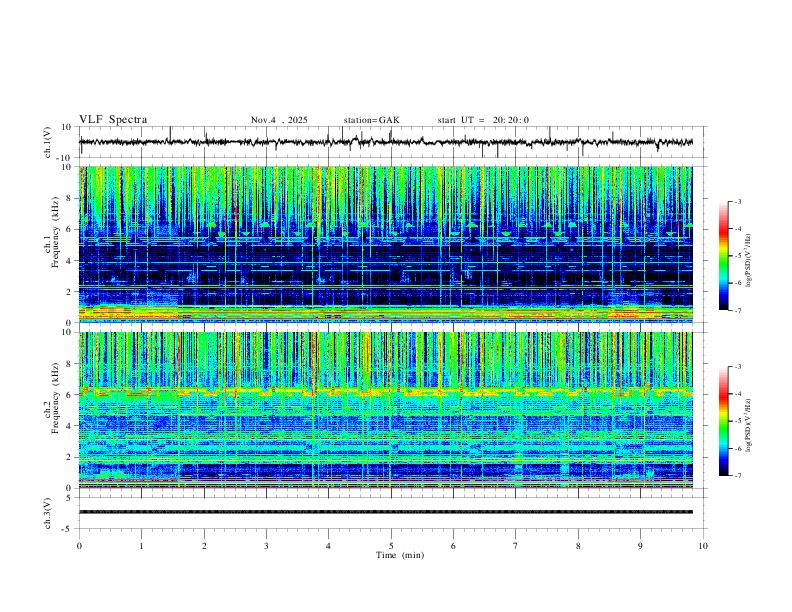This screenshot has height=612, width=792.
Task: Click the "VLF Spectra" plot title
Action: [113, 120]
